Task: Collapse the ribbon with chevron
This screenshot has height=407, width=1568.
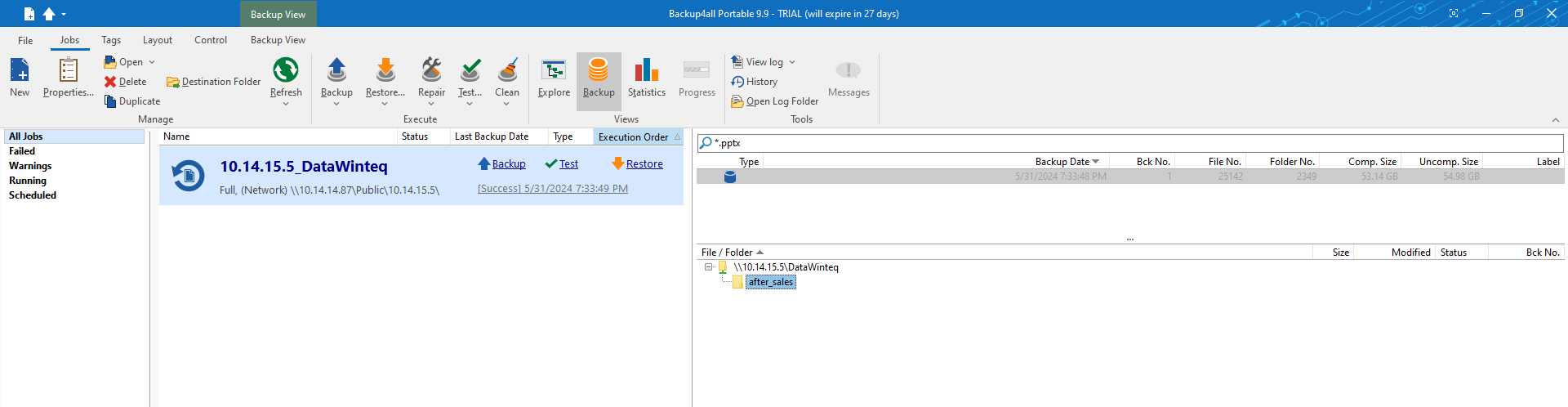Action: [1556, 120]
